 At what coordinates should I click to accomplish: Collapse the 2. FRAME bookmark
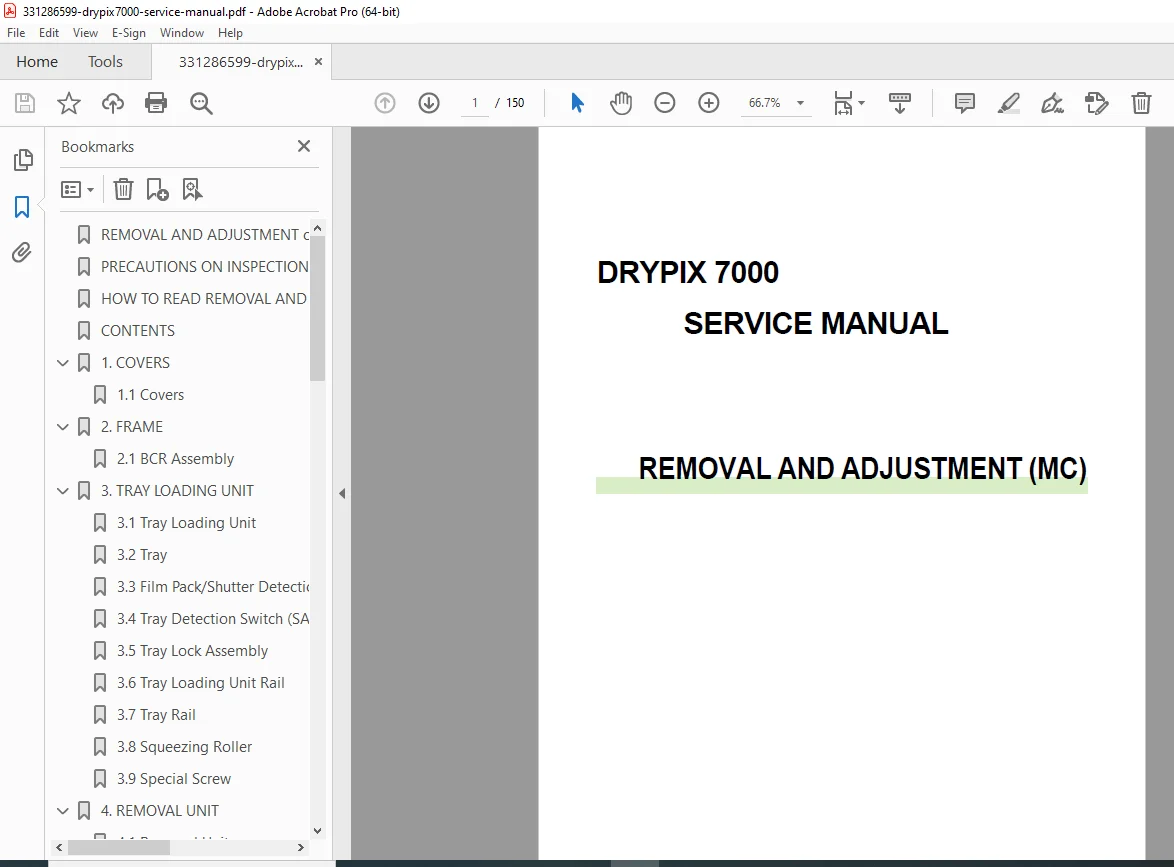click(x=63, y=427)
